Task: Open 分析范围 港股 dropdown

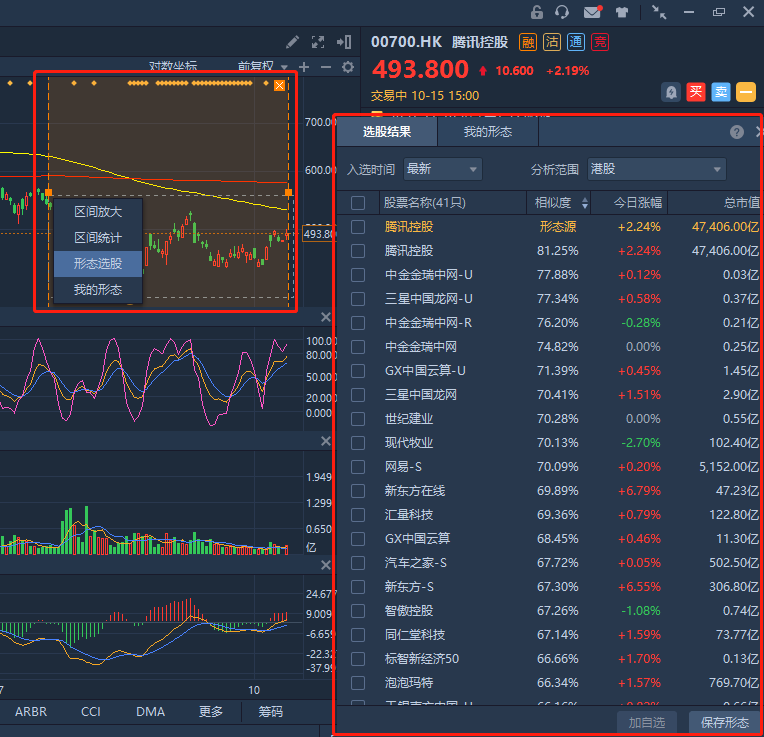Action: point(657,170)
